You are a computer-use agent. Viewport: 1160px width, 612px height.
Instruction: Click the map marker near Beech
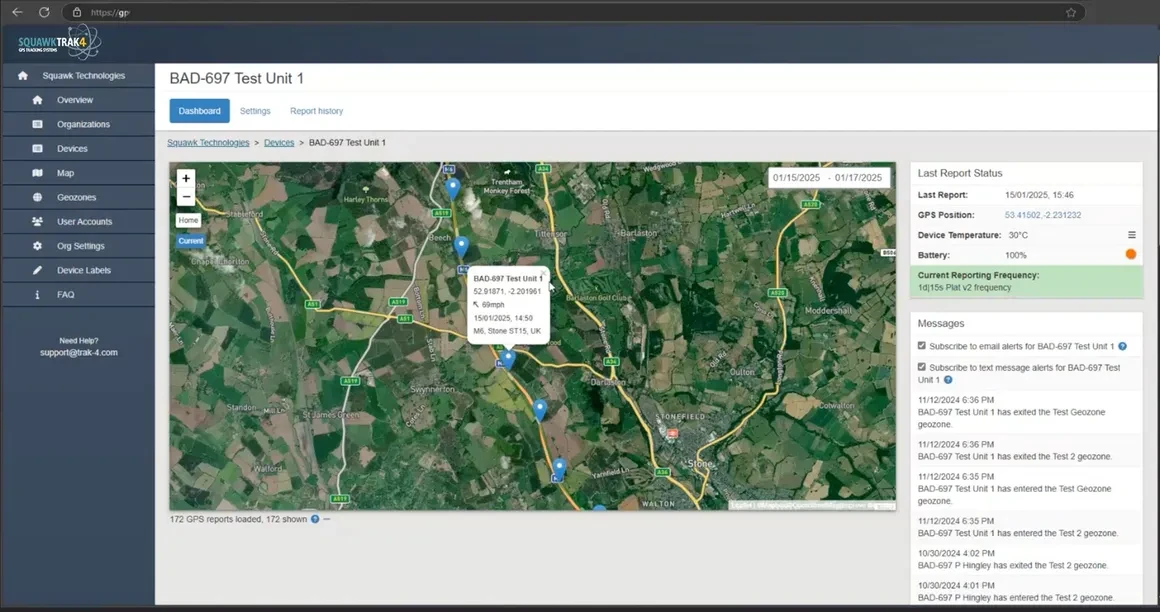click(x=461, y=246)
